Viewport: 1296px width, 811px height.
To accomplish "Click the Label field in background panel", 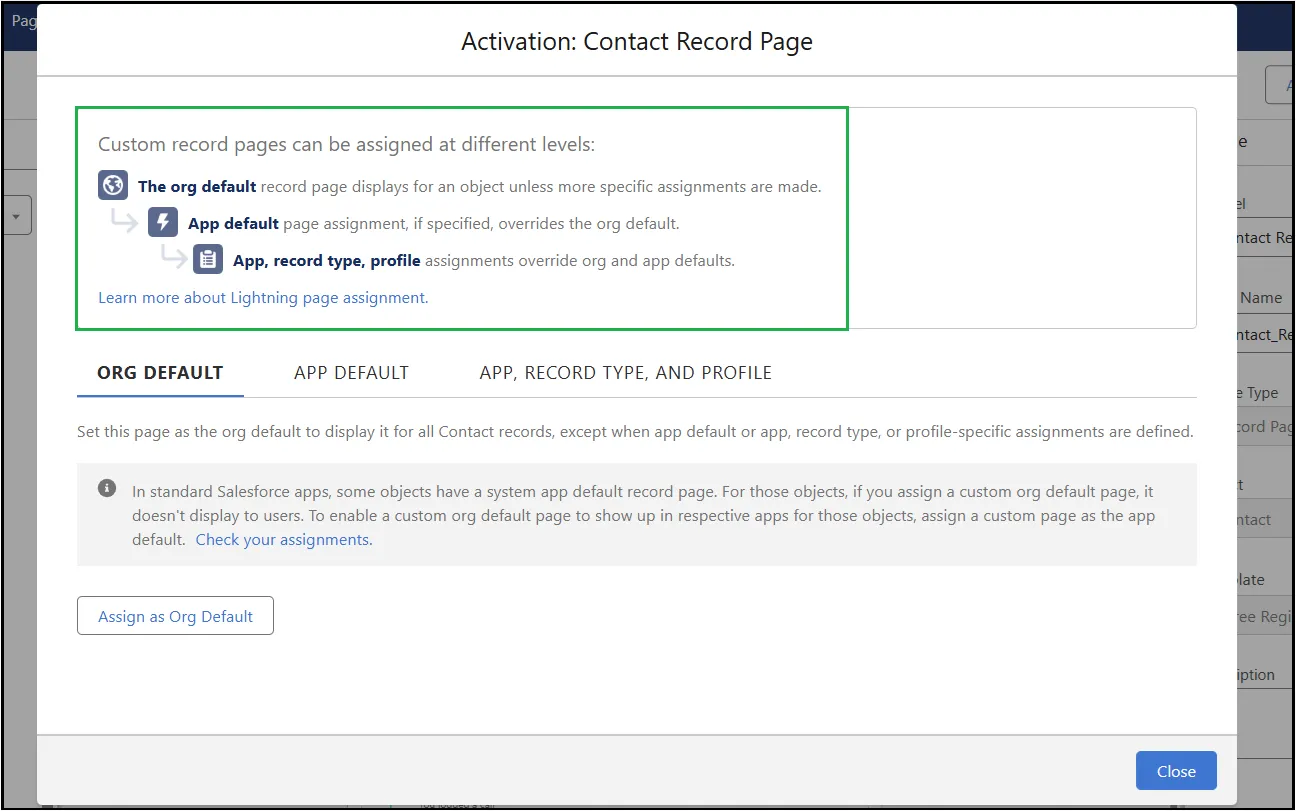I will (1266, 238).
